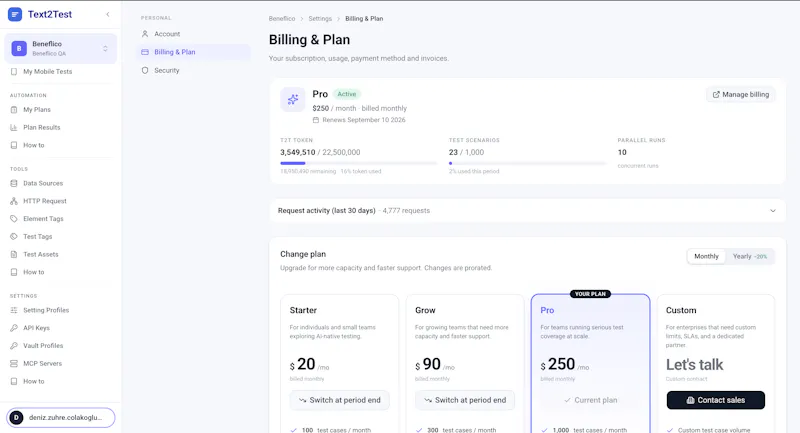Viewport: 800px width, 433px height.
Task: Expand the Request activity section
Action: pos(528,211)
